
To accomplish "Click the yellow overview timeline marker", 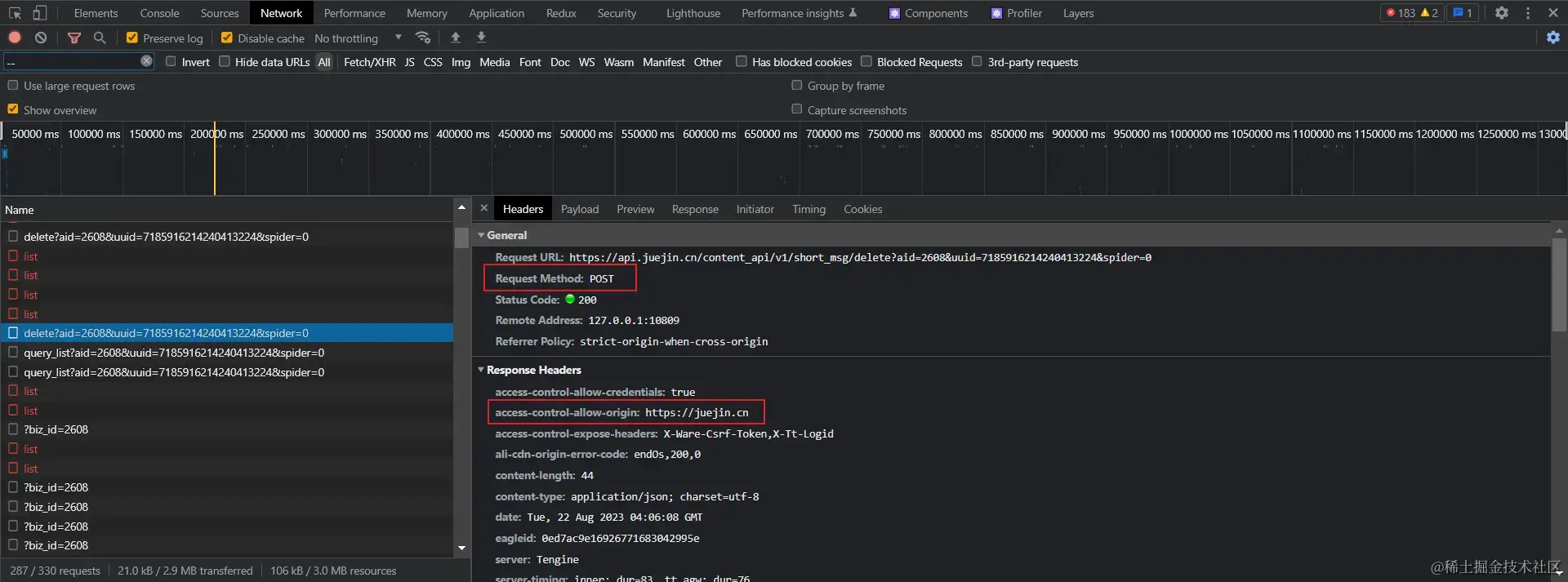I will (x=215, y=159).
